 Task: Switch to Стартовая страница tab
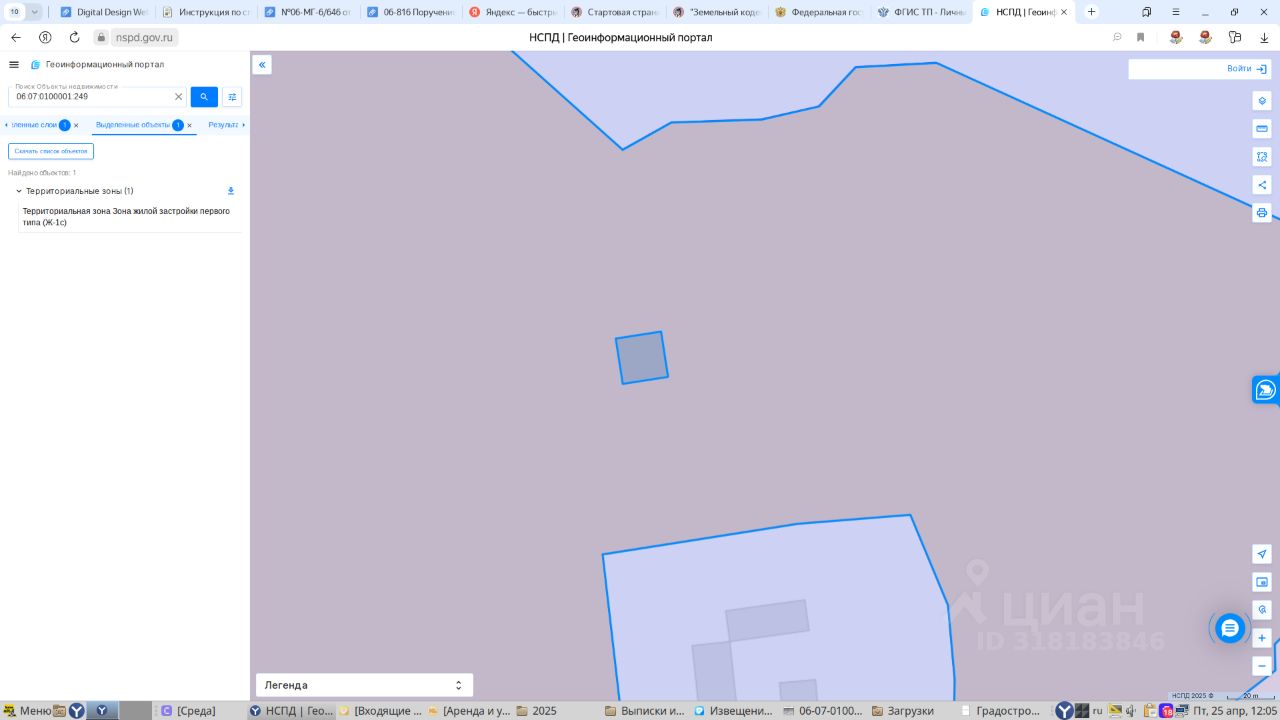click(x=614, y=12)
